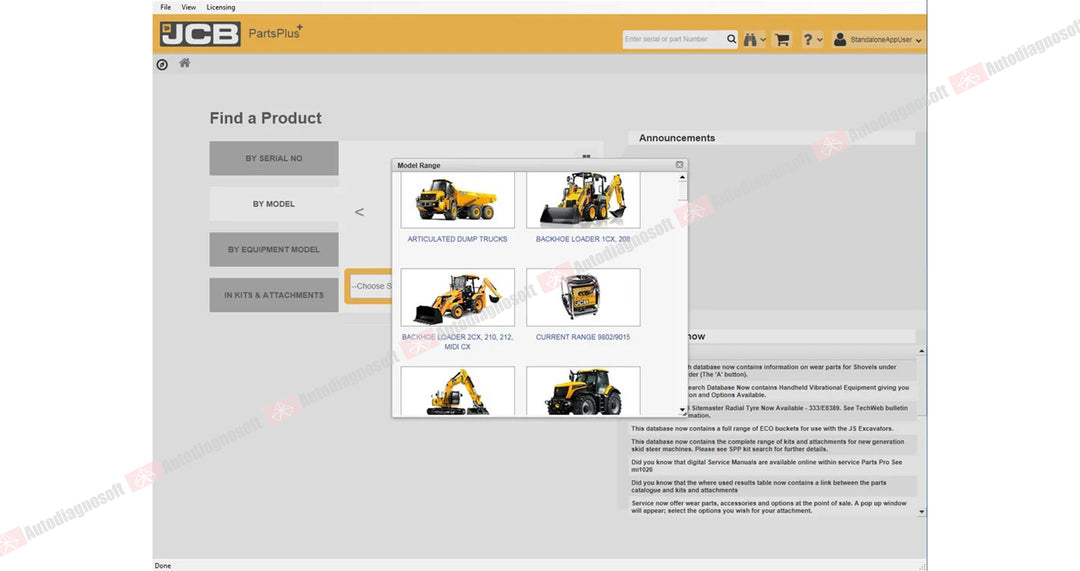The image size is (1080, 571).
Task: Click the wear parts and accessories news item
Action: click(769, 507)
